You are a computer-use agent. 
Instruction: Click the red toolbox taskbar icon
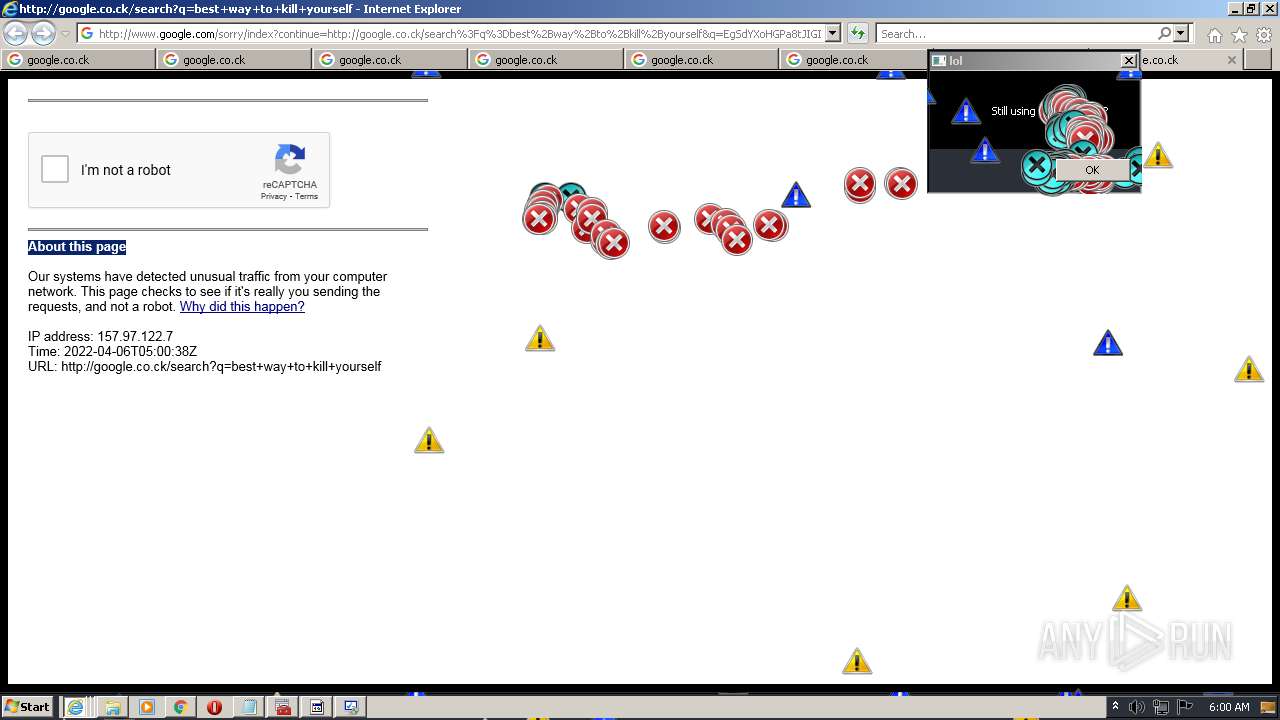tap(283, 707)
